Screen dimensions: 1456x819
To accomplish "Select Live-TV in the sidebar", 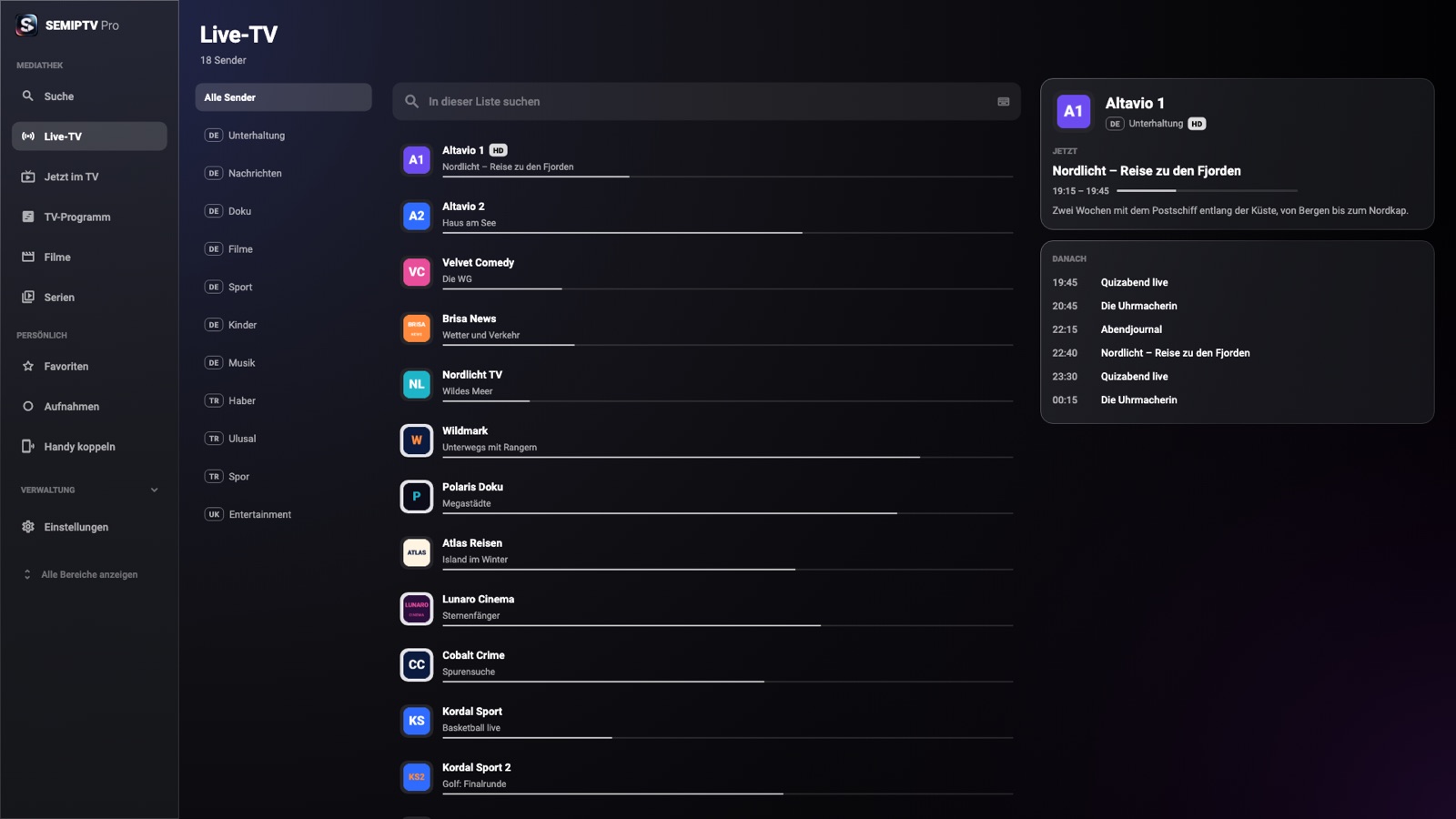I will (x=89, y=136).
